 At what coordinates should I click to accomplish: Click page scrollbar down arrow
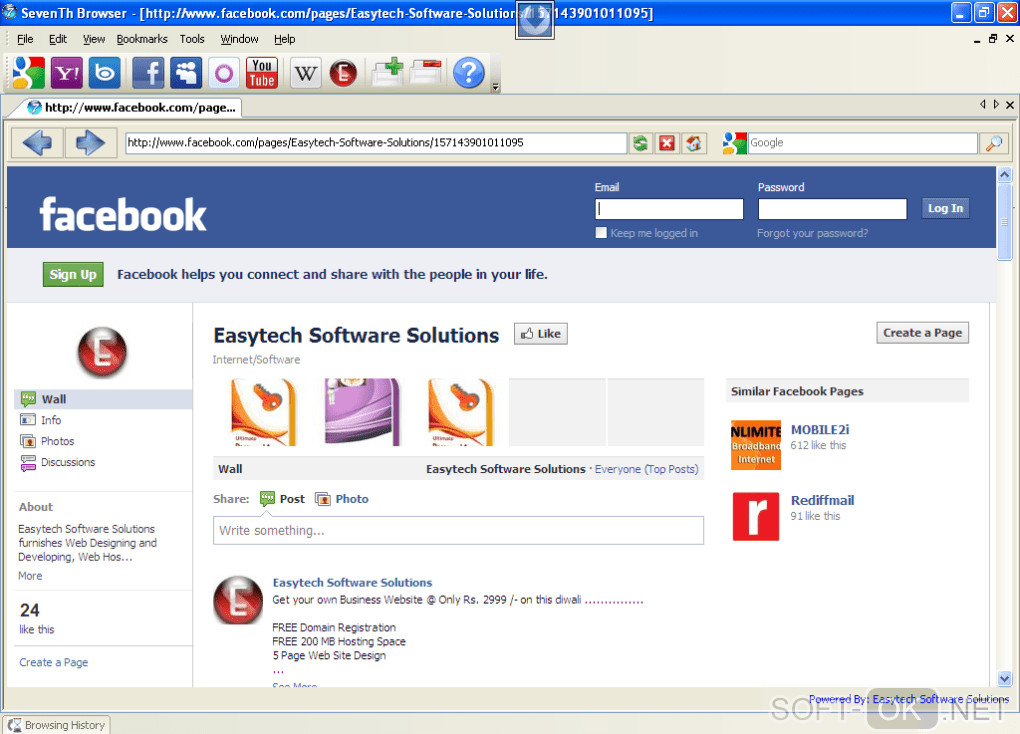point(1004,679)
